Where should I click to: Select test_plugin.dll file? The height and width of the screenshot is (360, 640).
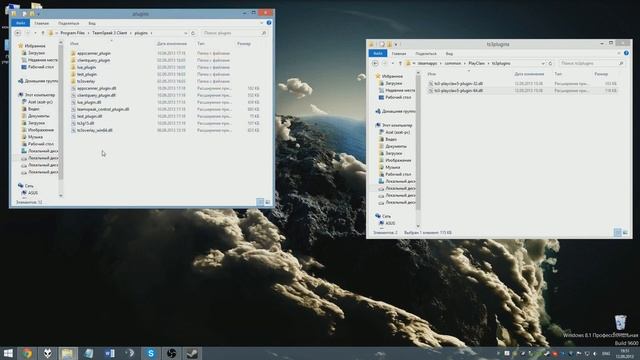point(89,116)
